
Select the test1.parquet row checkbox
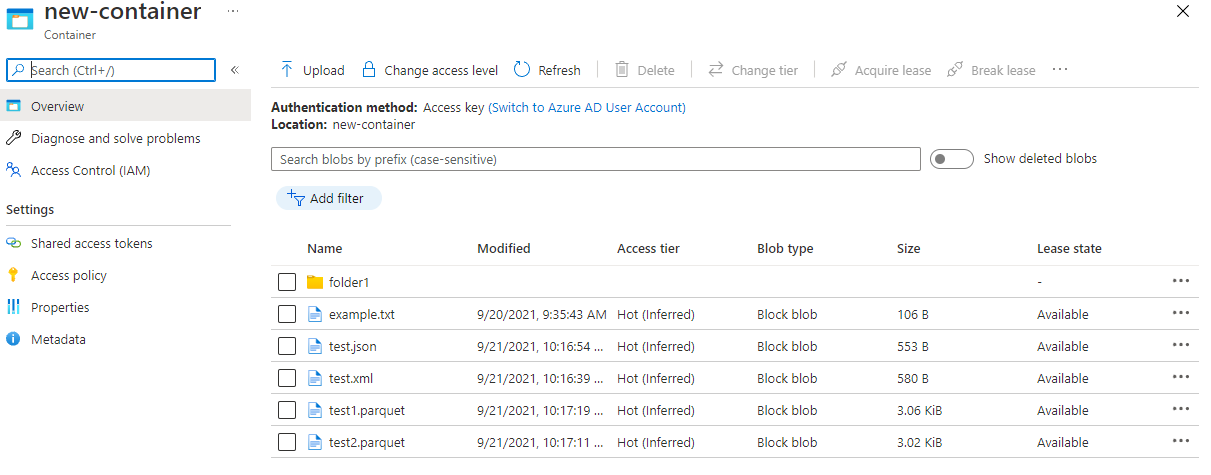point(287,410)
